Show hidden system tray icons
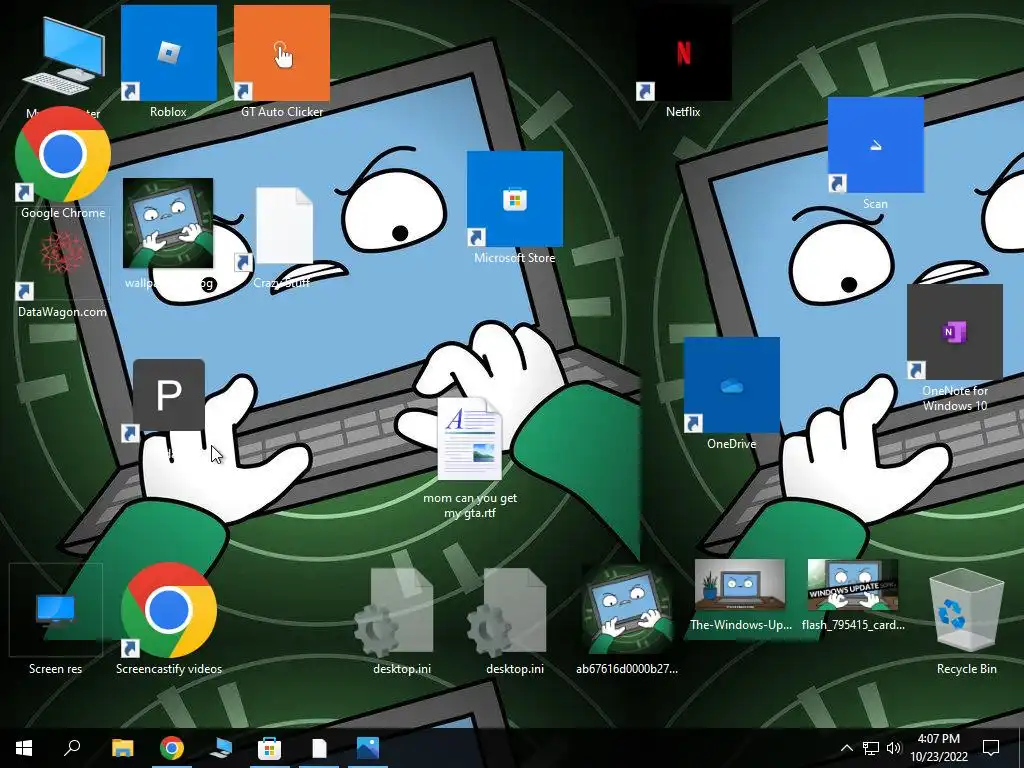The image size is (1024, 768). [846, 748]
